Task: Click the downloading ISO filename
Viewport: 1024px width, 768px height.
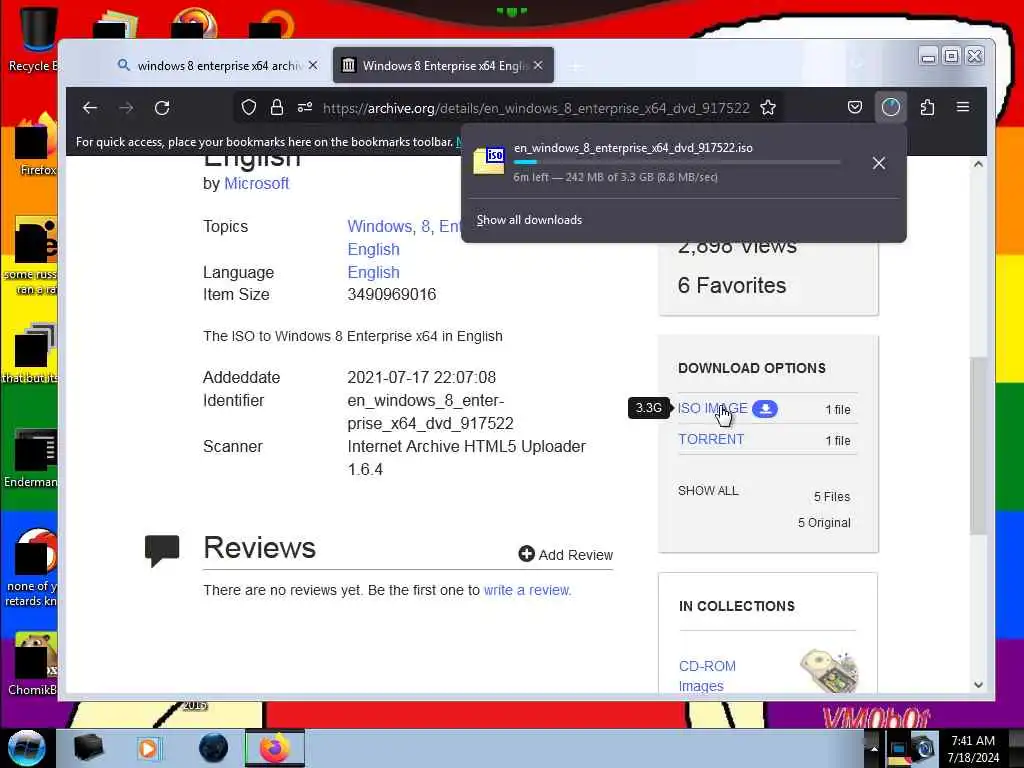Action: 633,148
